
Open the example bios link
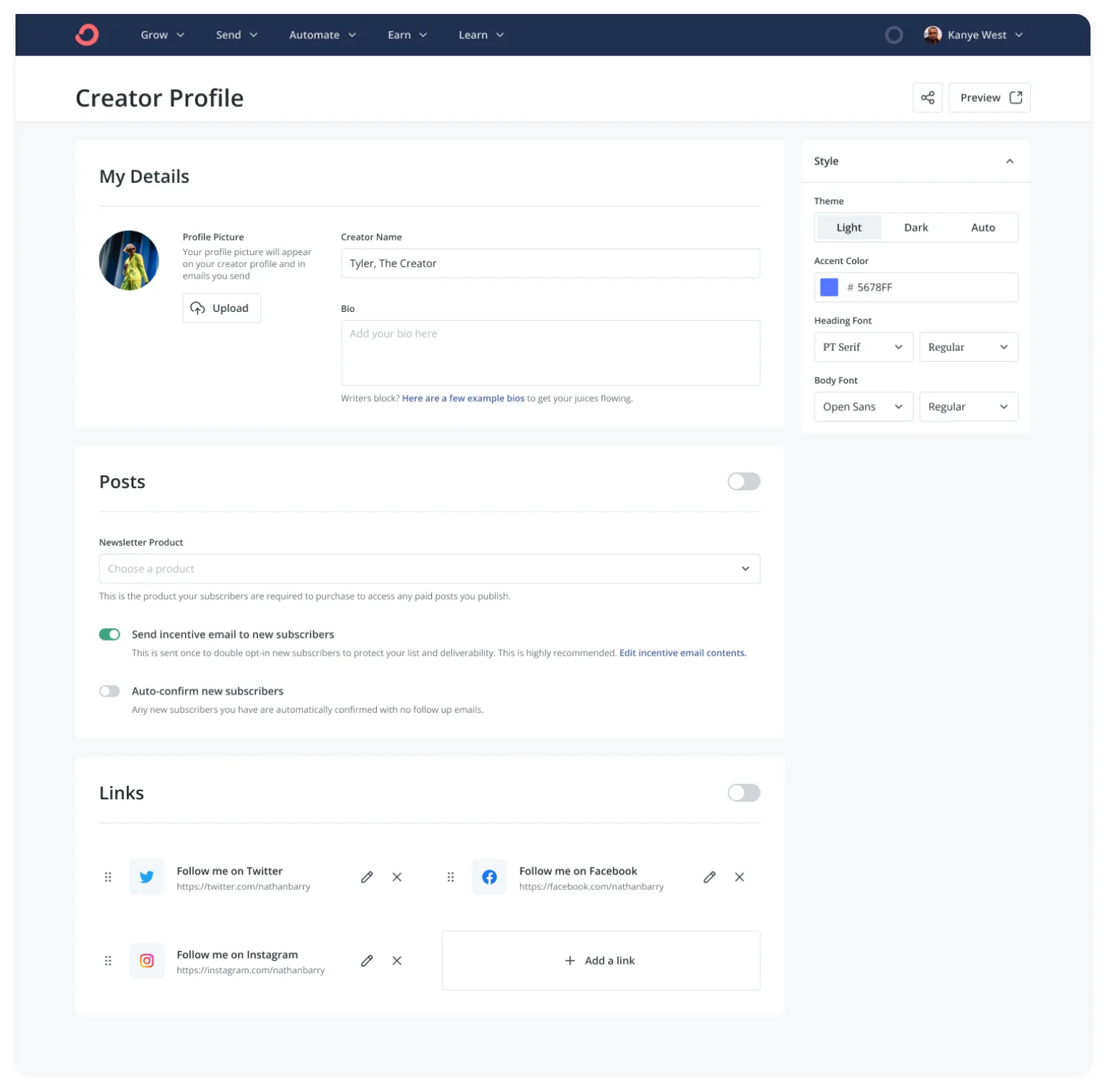point(463,397)
